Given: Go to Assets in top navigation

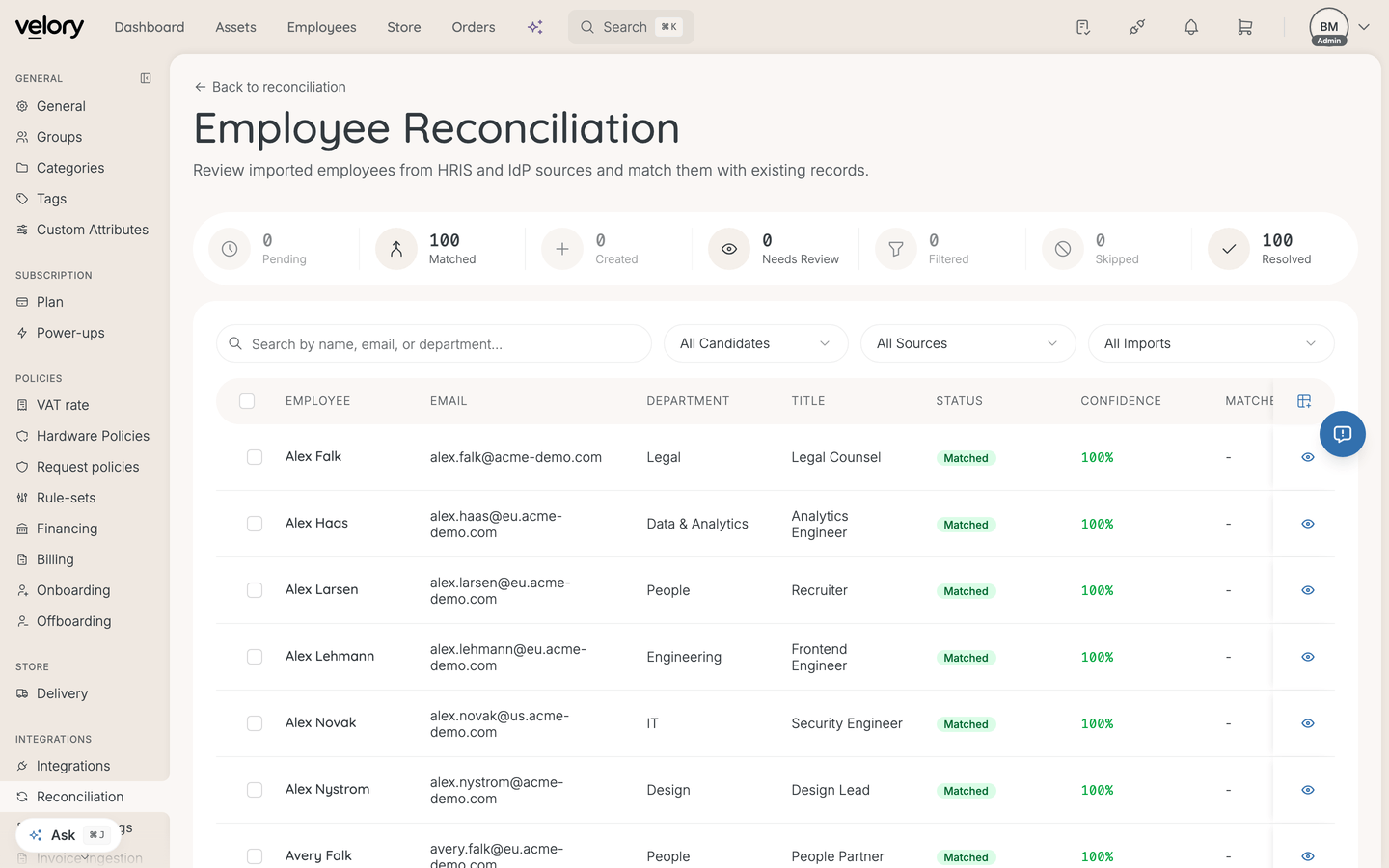Looking at the screenshot, I should [236, 27].
